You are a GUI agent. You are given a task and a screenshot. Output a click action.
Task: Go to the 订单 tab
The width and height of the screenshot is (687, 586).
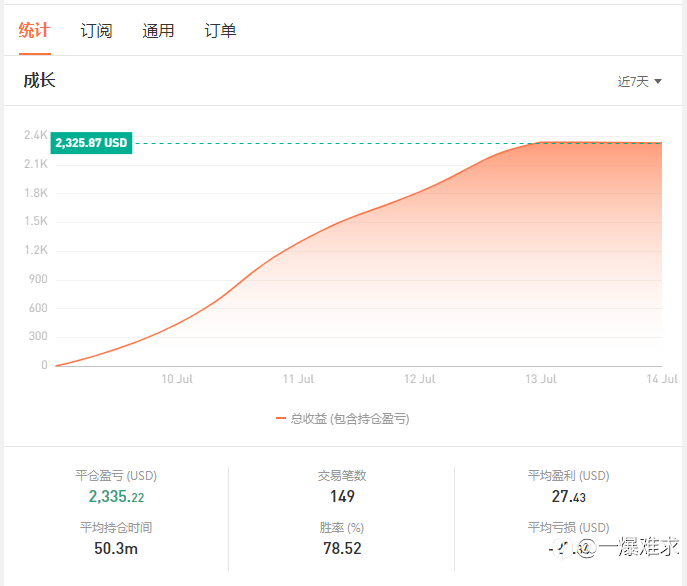[x=220, y=31]
